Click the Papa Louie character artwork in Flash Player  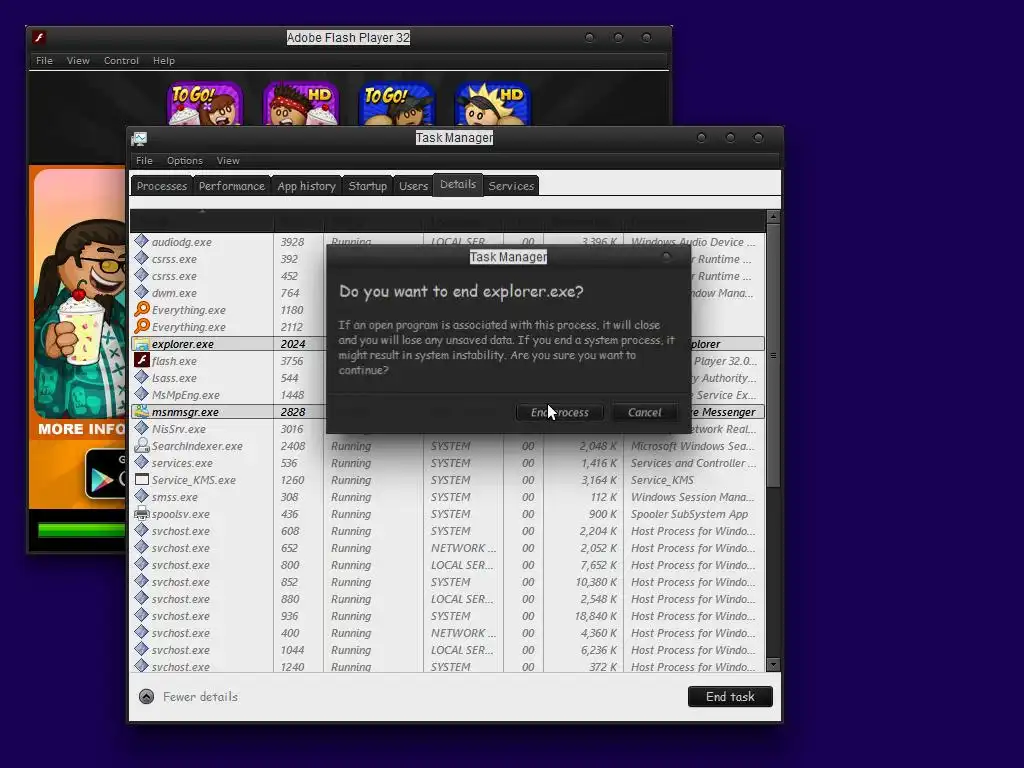[x=82, y=320]
